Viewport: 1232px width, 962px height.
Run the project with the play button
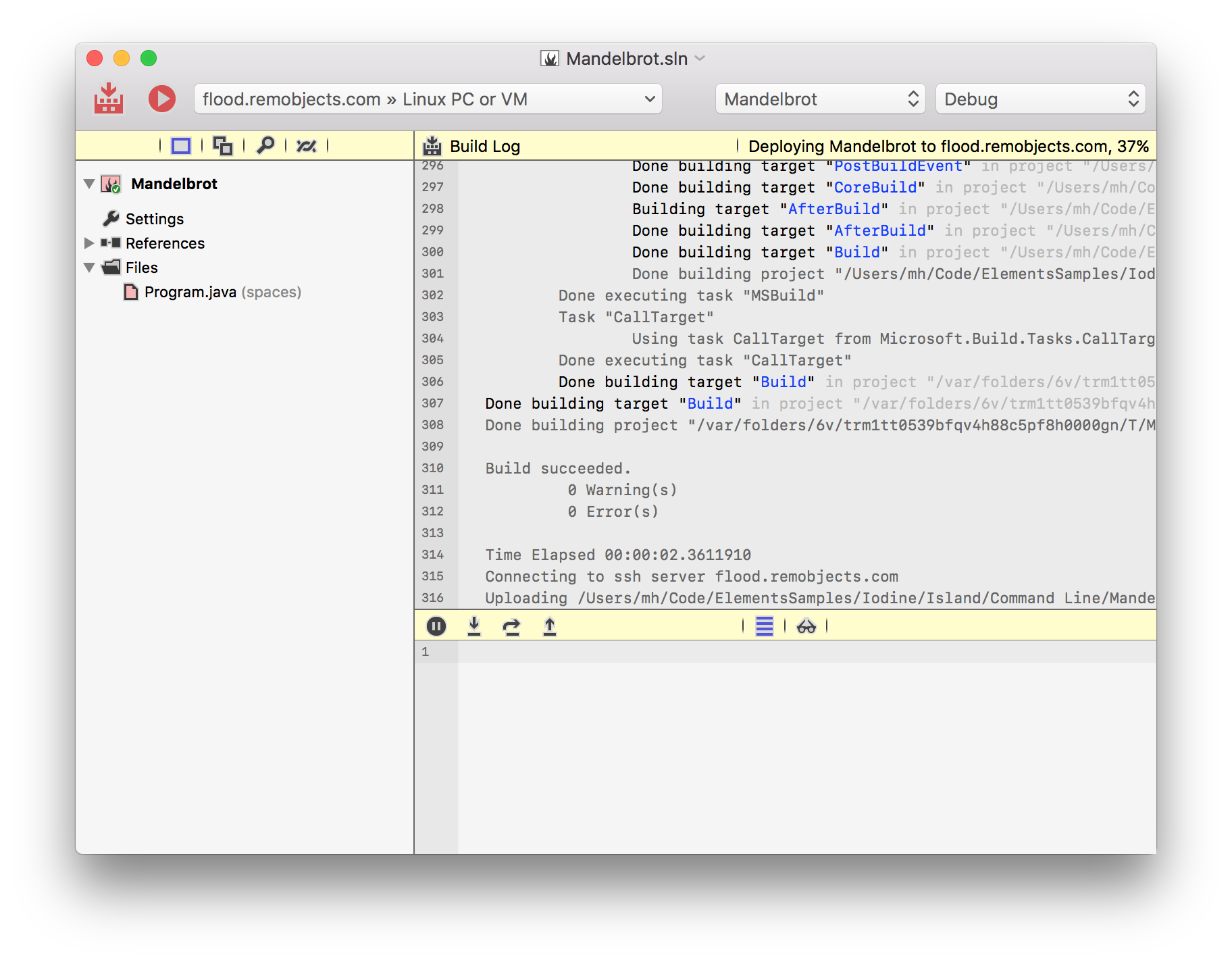tap(162, 99)
